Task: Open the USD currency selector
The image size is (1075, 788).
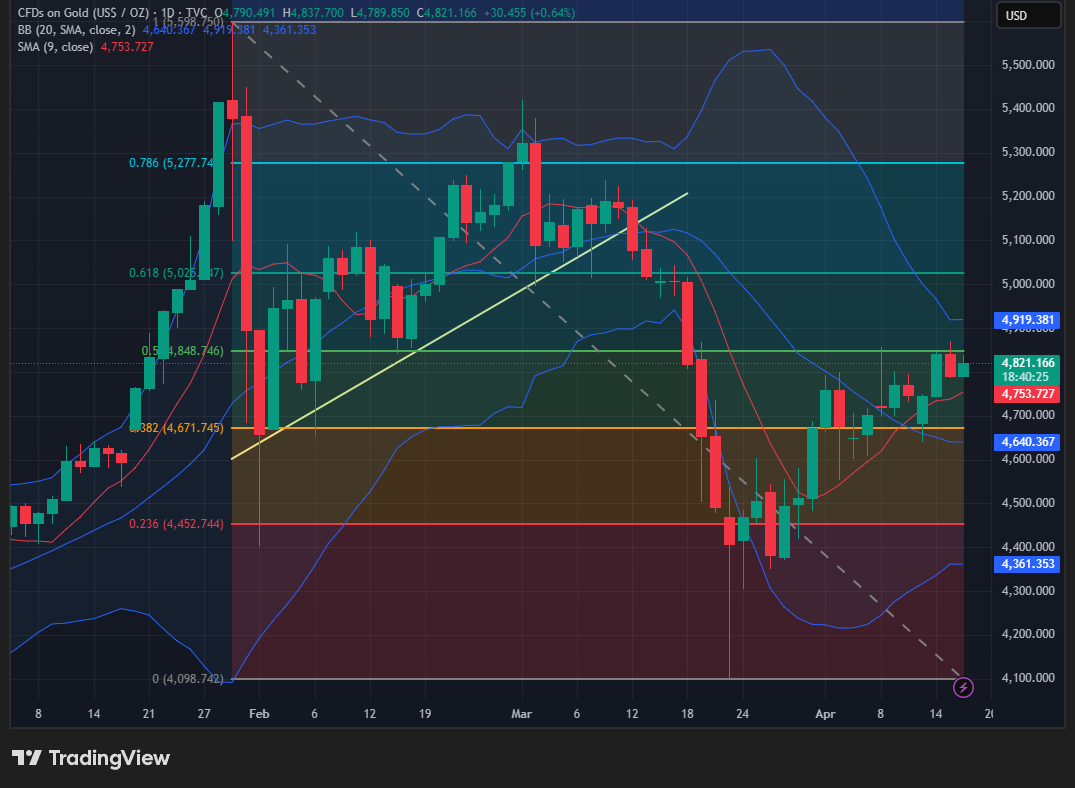Action: (1028, 16)
